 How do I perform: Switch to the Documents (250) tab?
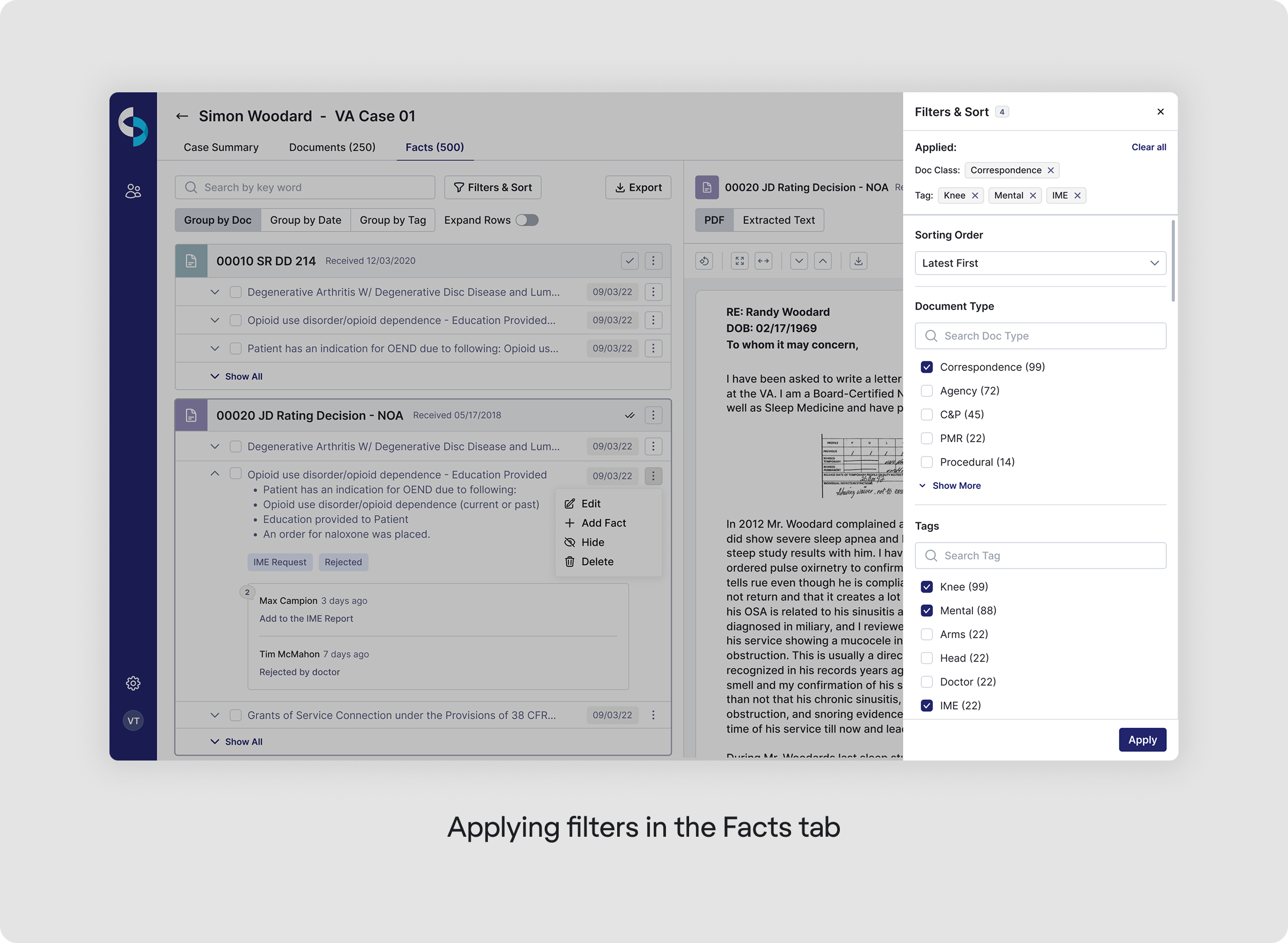[x=332, y=147]
